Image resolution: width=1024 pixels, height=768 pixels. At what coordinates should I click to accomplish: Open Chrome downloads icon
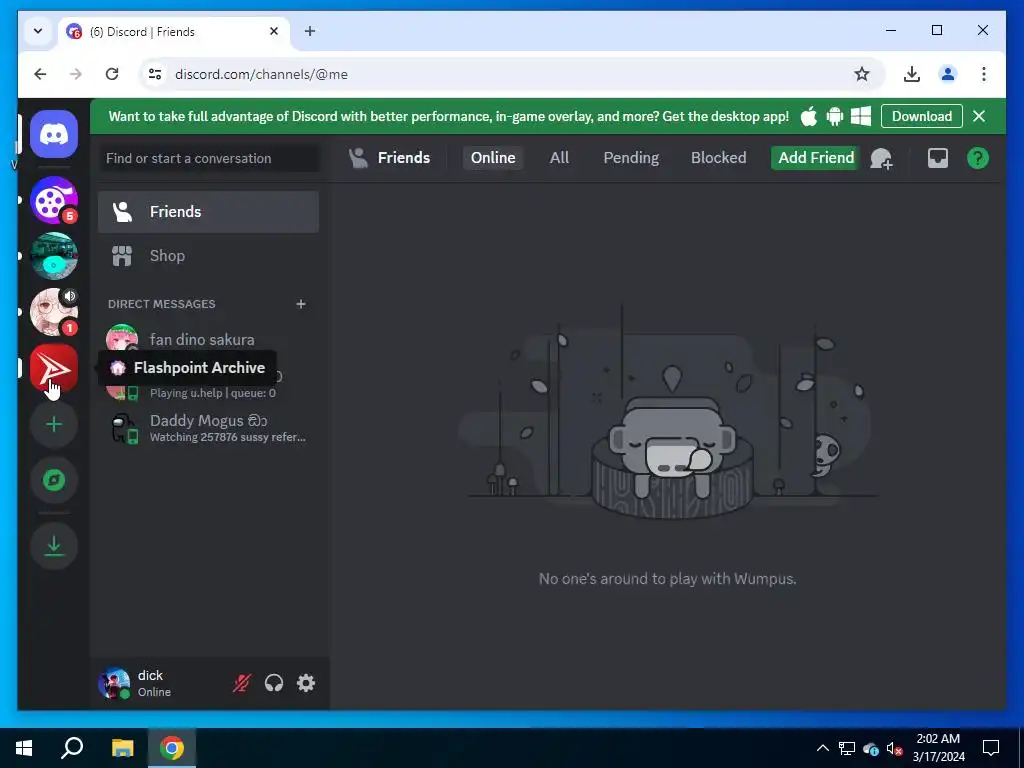[x=912, y=74]
